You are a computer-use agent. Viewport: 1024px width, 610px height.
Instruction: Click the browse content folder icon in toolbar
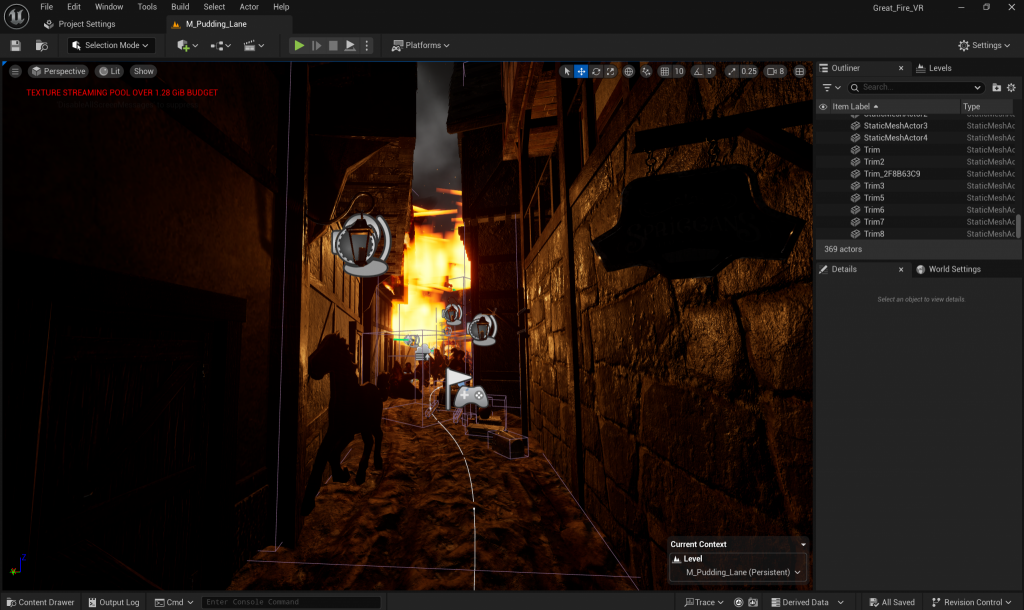(42, 45)
